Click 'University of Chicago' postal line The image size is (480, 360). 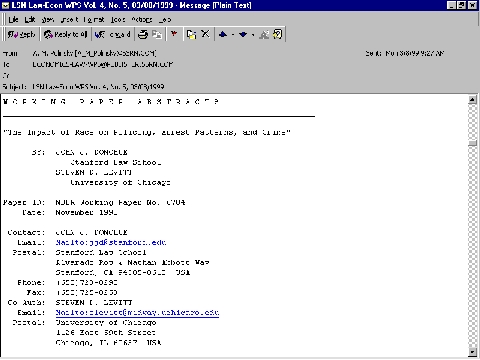(106, 322)
